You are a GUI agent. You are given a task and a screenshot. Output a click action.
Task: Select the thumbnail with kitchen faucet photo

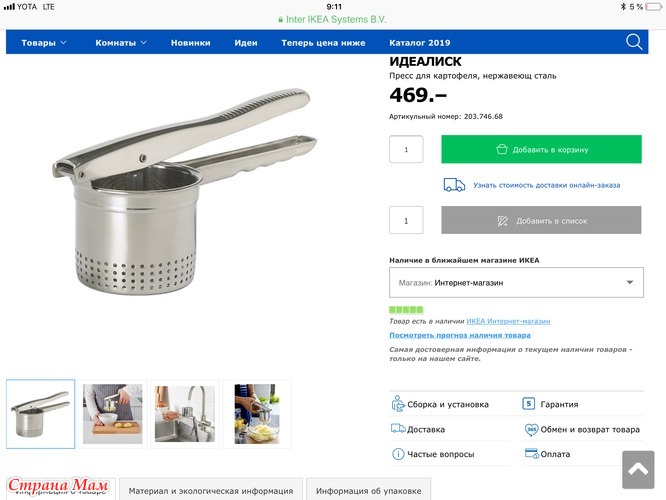click(184, 414)
